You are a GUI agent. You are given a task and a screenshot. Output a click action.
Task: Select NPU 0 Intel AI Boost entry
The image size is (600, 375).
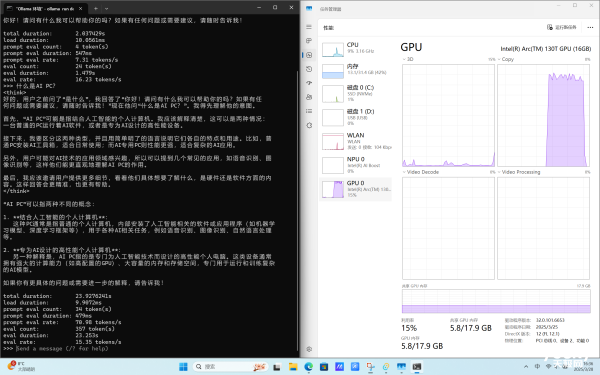click(356, 165)
